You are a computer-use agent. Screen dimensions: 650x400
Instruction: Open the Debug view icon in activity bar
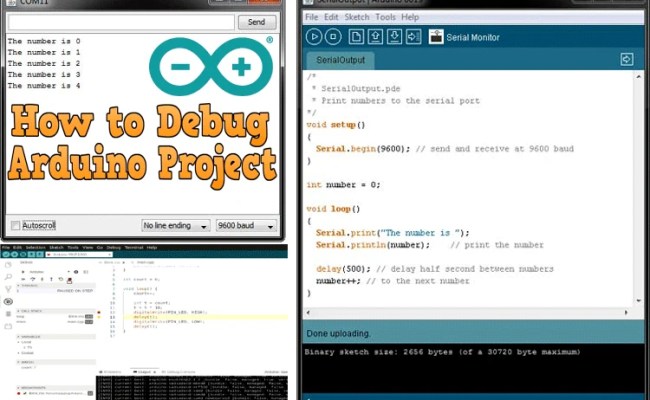[x=8, y=301]
